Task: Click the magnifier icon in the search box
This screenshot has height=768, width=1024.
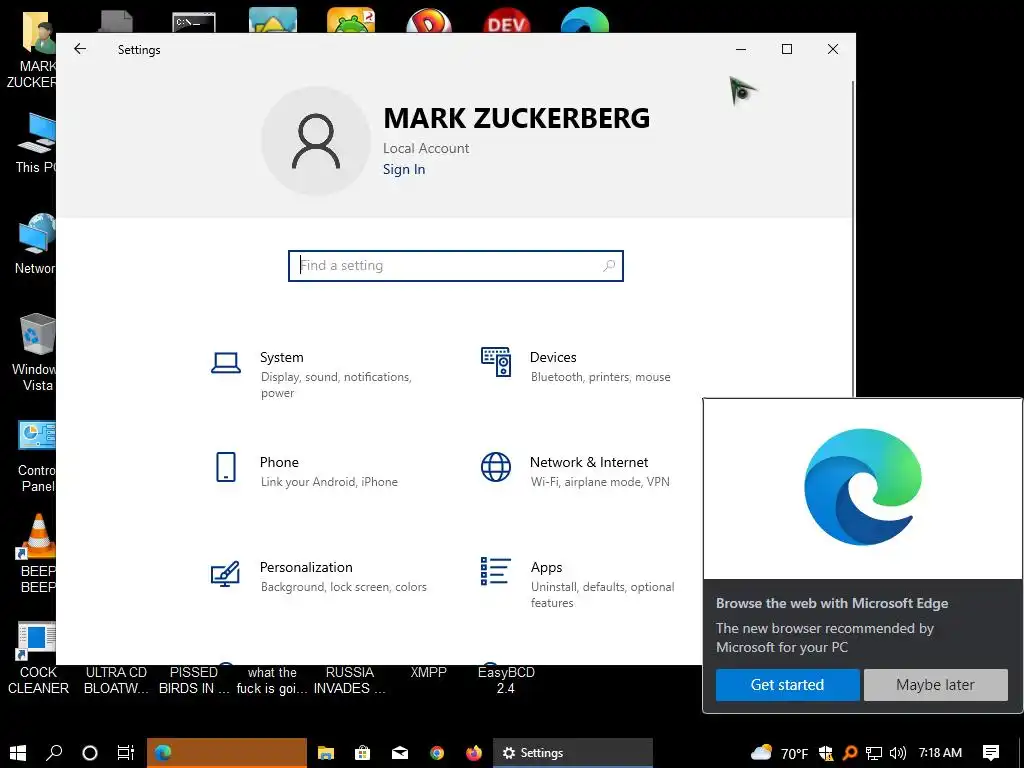Action: [609, 265]
